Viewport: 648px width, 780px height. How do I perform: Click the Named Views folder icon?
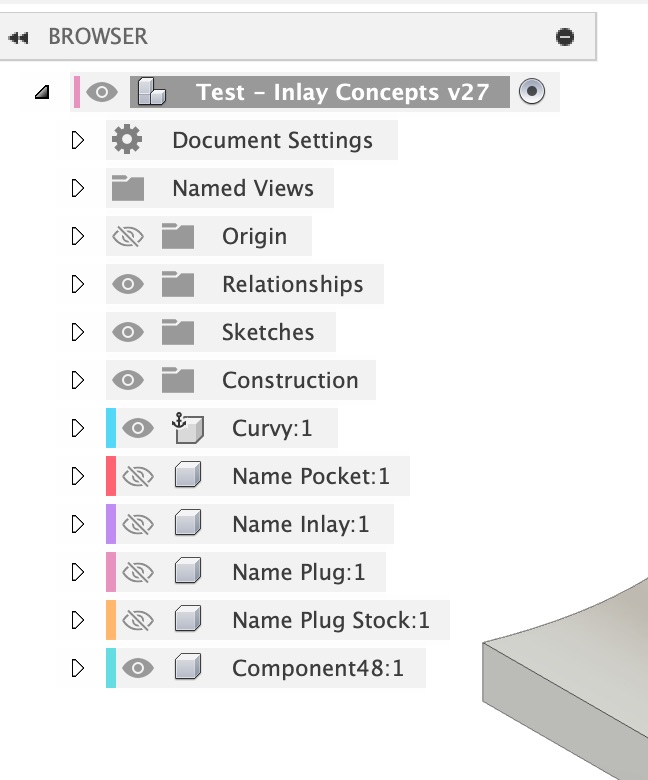tap(128, 188)
